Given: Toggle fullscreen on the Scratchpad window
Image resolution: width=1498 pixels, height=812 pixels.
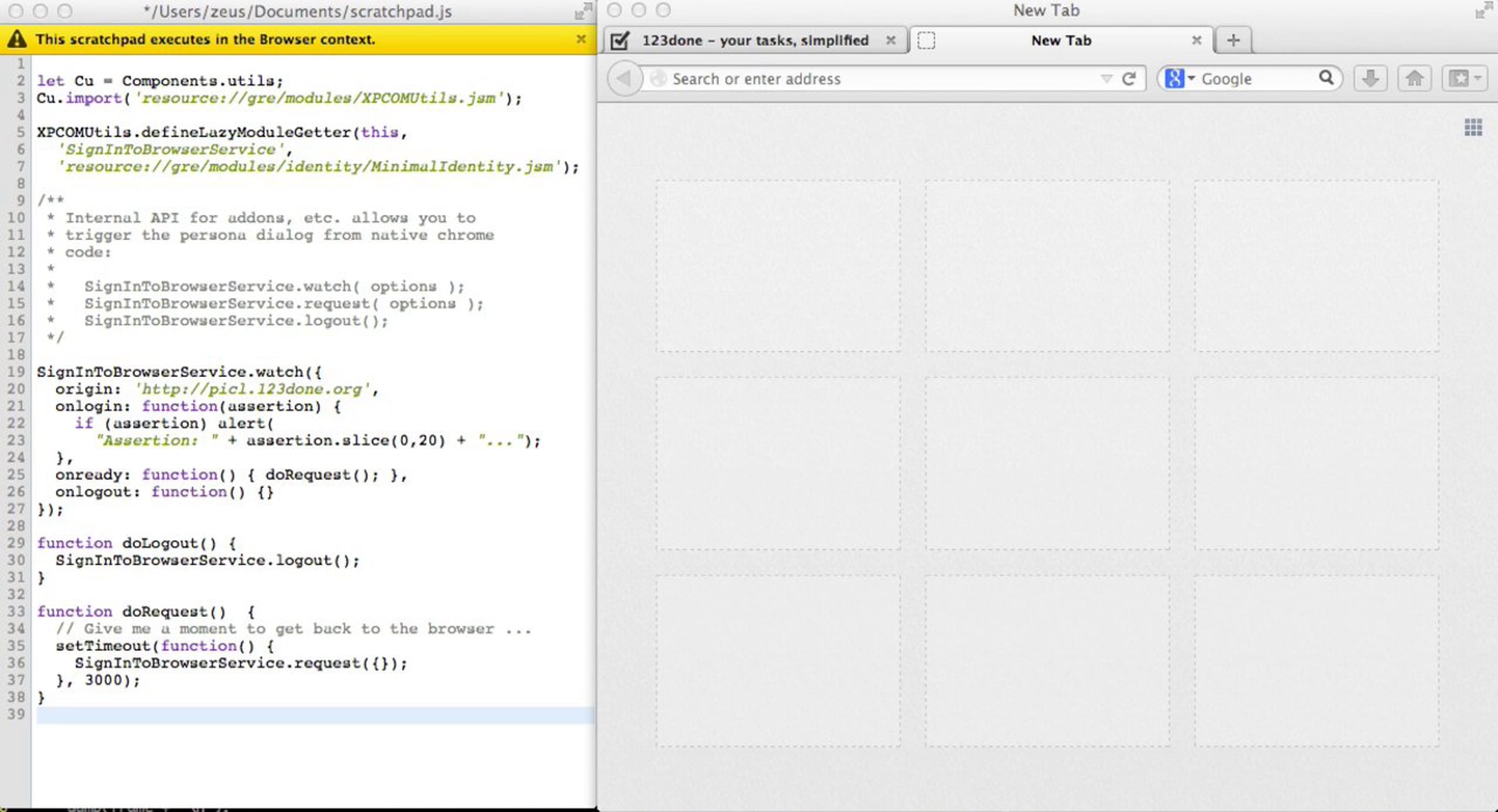Looking at the screenshot, I should click(583, 11).
